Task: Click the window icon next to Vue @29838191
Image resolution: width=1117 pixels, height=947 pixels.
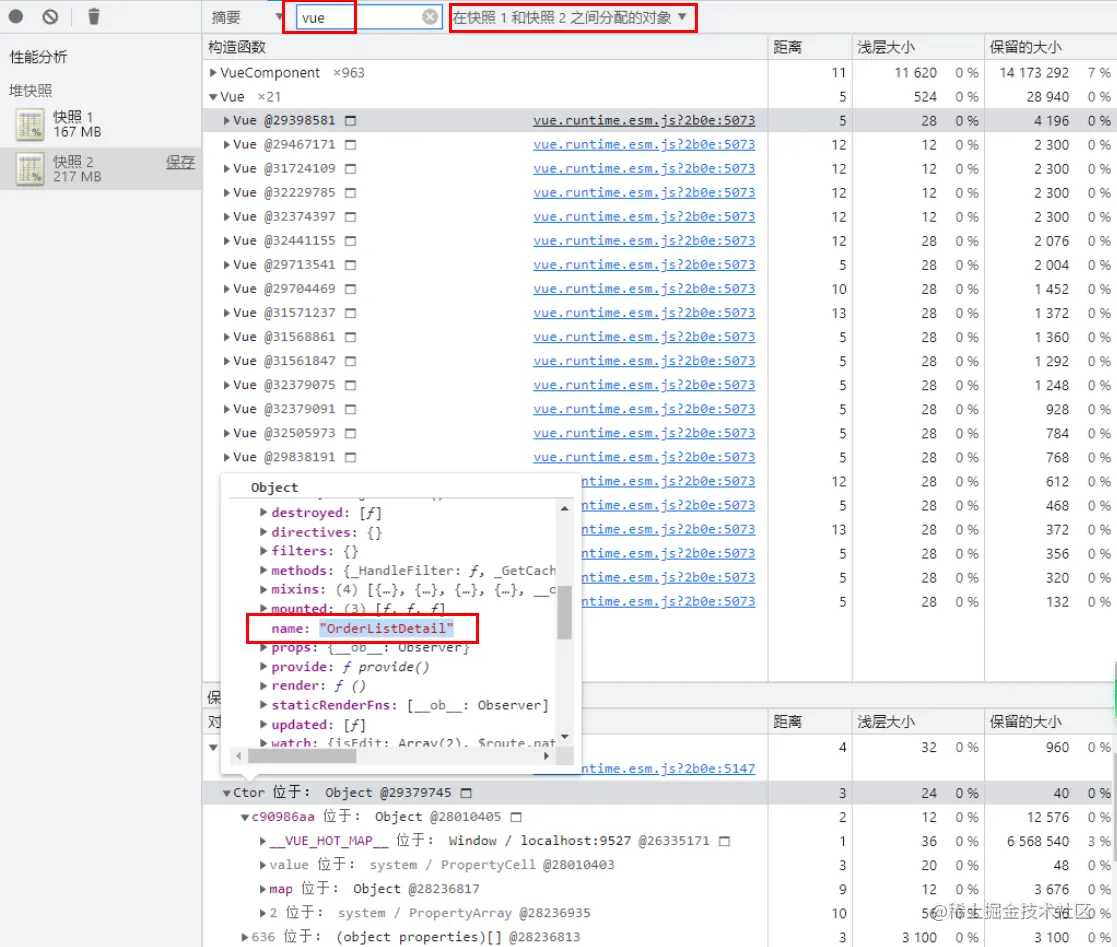Action: pyautogui.click(x=350, y=457)
